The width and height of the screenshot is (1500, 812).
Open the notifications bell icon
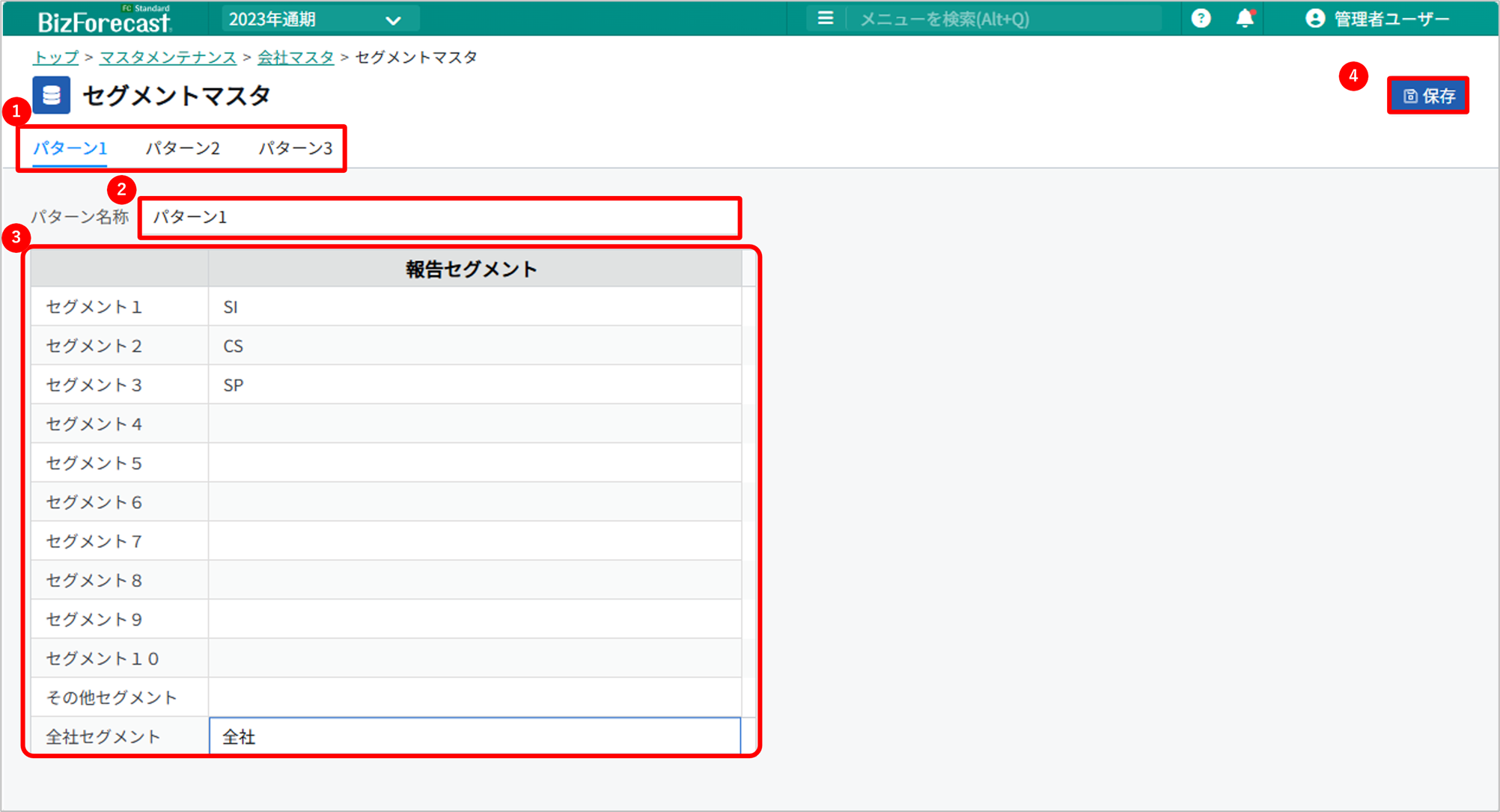[1244, 19]
